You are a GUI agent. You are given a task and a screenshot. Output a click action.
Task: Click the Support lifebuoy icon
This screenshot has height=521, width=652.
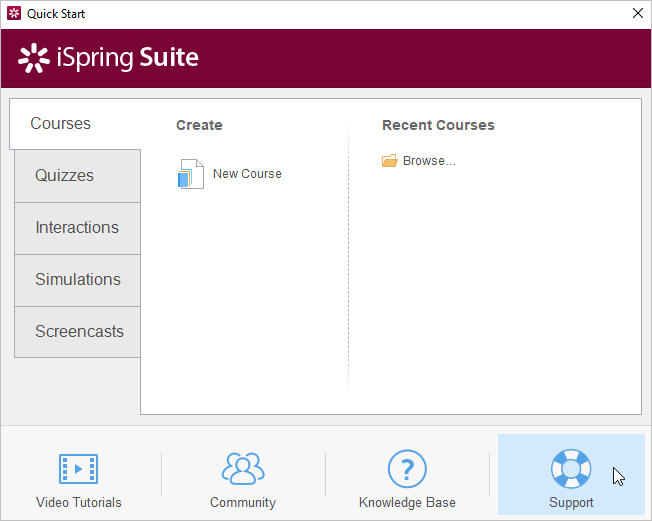(x=571, y=468)
